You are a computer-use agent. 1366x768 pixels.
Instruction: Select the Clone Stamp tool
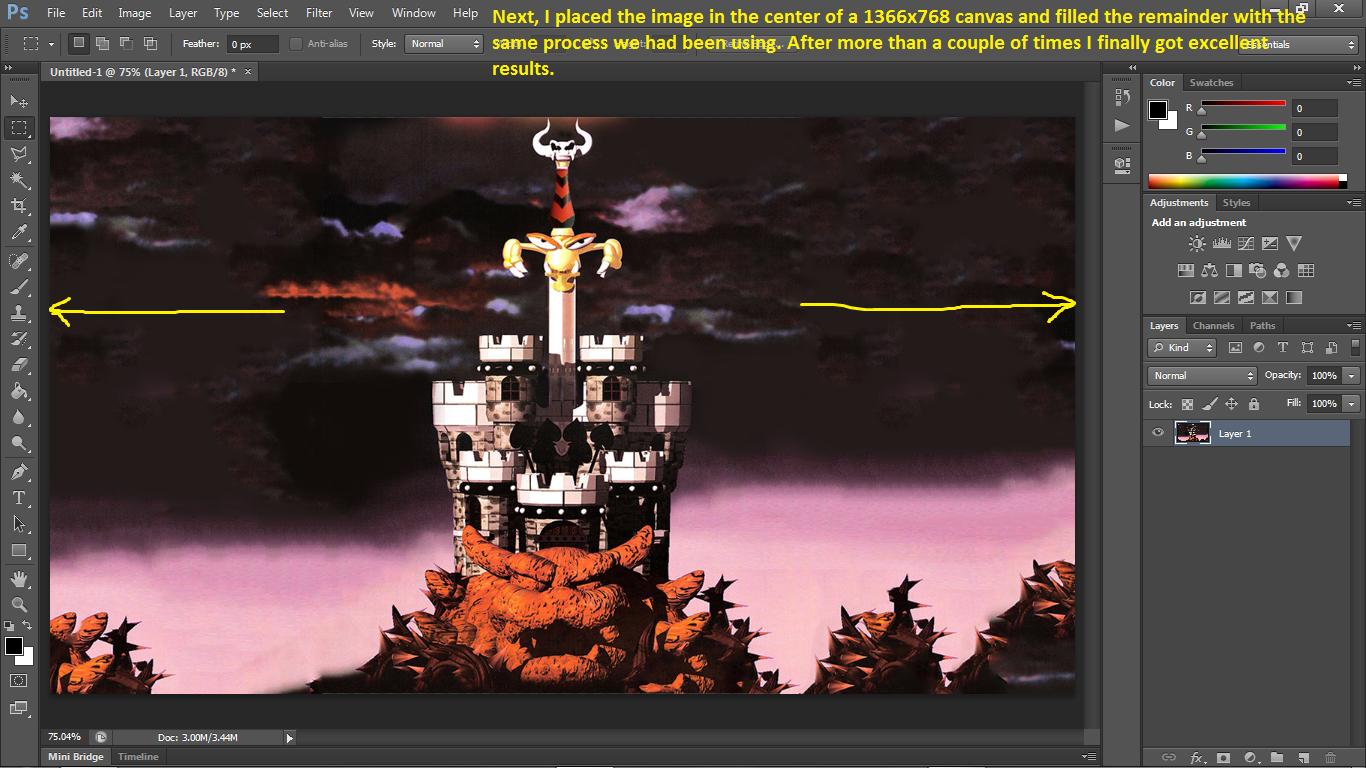pos(19,313)
